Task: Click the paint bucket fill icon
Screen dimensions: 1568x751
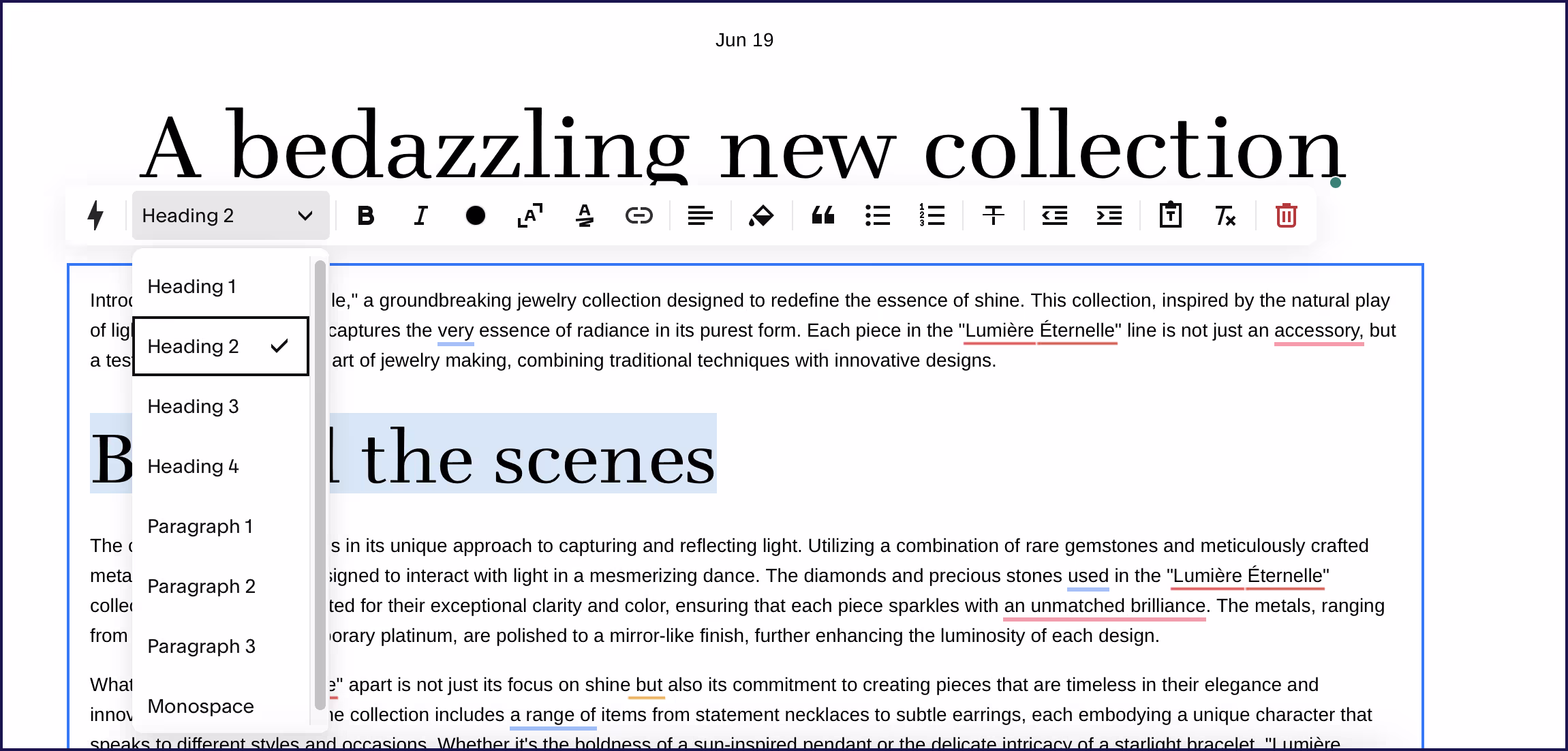Action: [x=761, y=216]
